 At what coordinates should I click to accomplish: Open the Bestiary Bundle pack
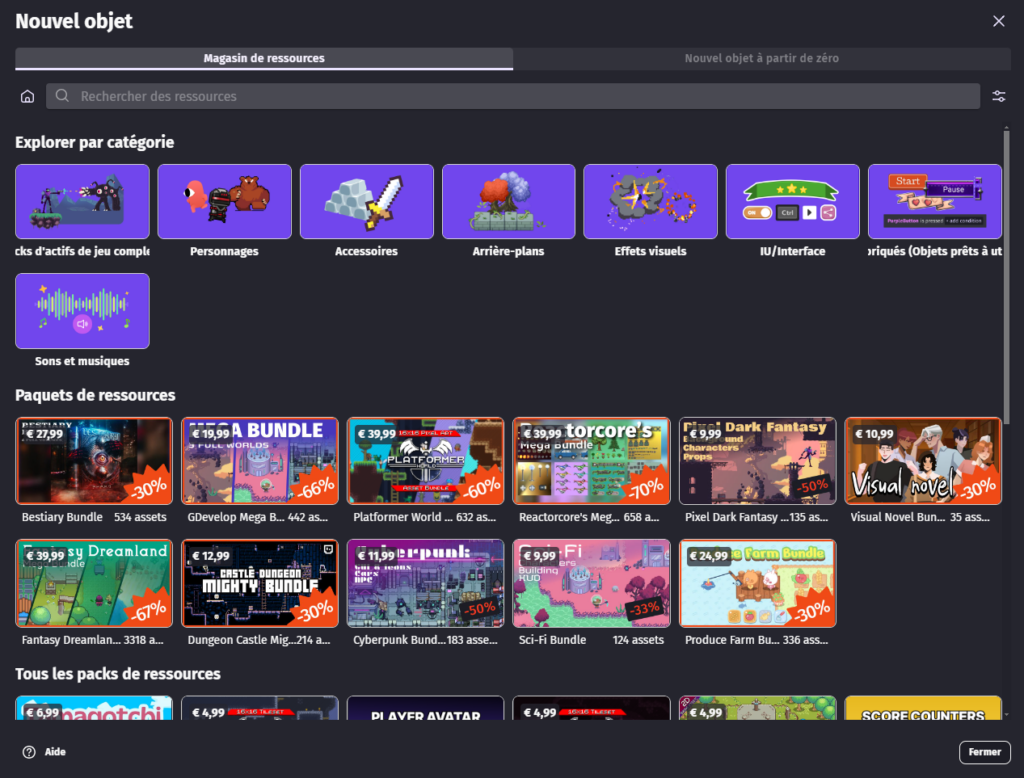pyautogui.click(x=93, y=461)
